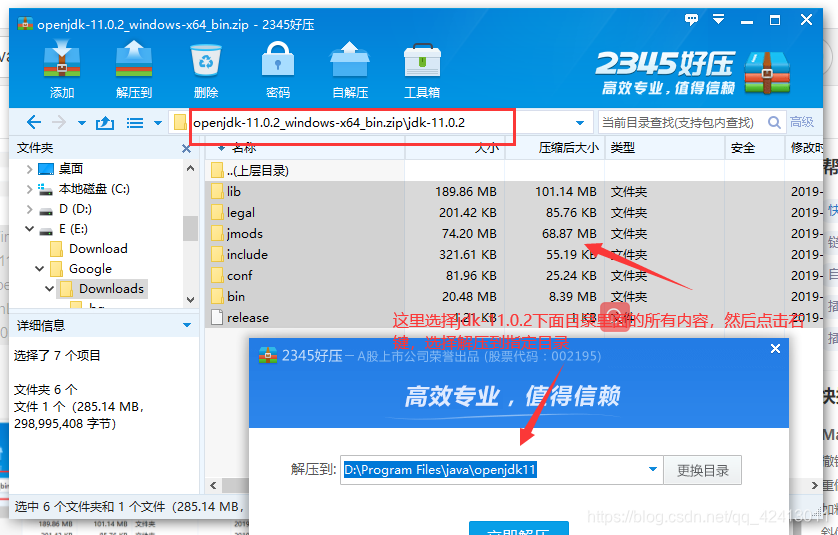
Task: Open the 工具箱 (Toolbox) icon
Action: tap(422, 70)
